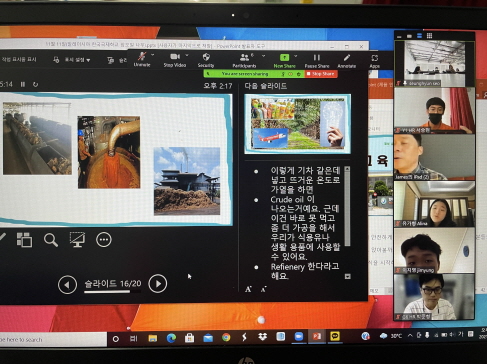Click the next slide preview thumbnail
Screen dimensions: 487x364
click(x=297, y=124)
